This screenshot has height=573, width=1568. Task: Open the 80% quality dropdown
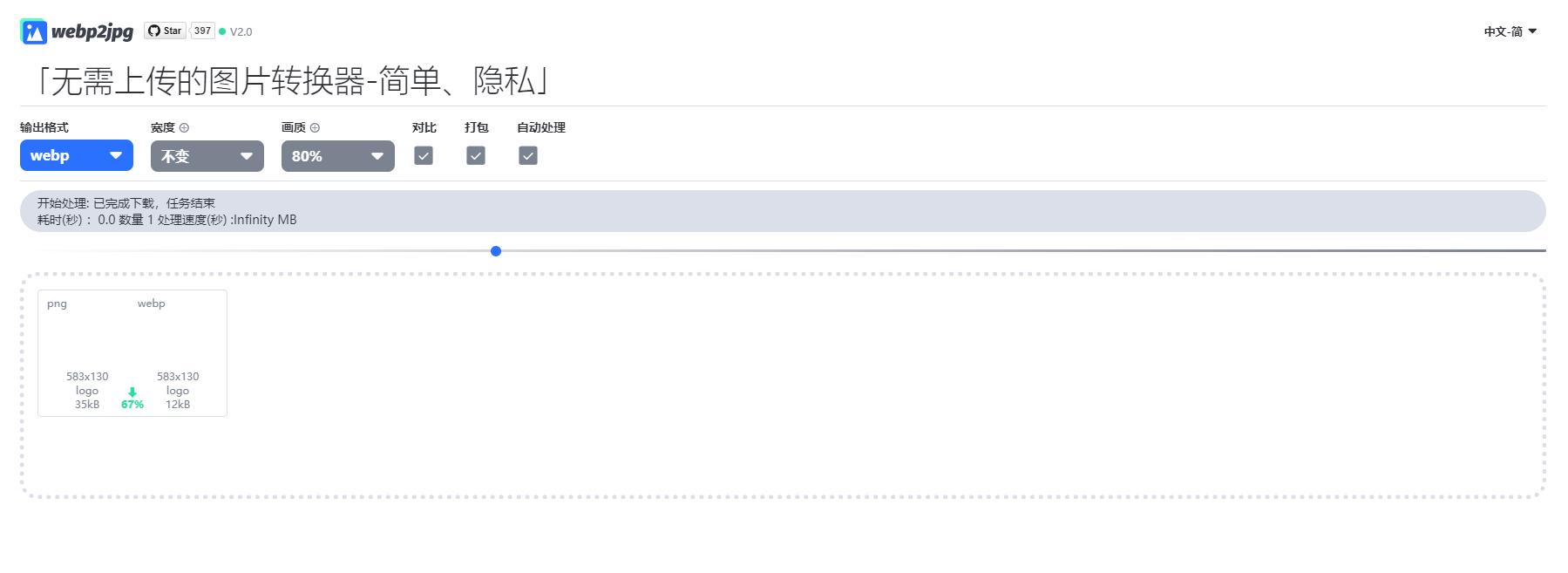point(338,156)
